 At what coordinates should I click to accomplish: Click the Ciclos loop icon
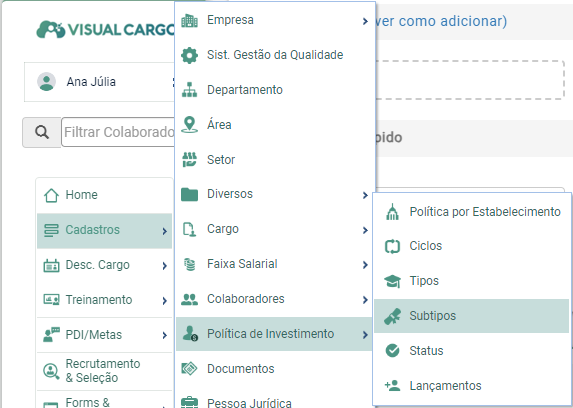click(x=392, y=246)
